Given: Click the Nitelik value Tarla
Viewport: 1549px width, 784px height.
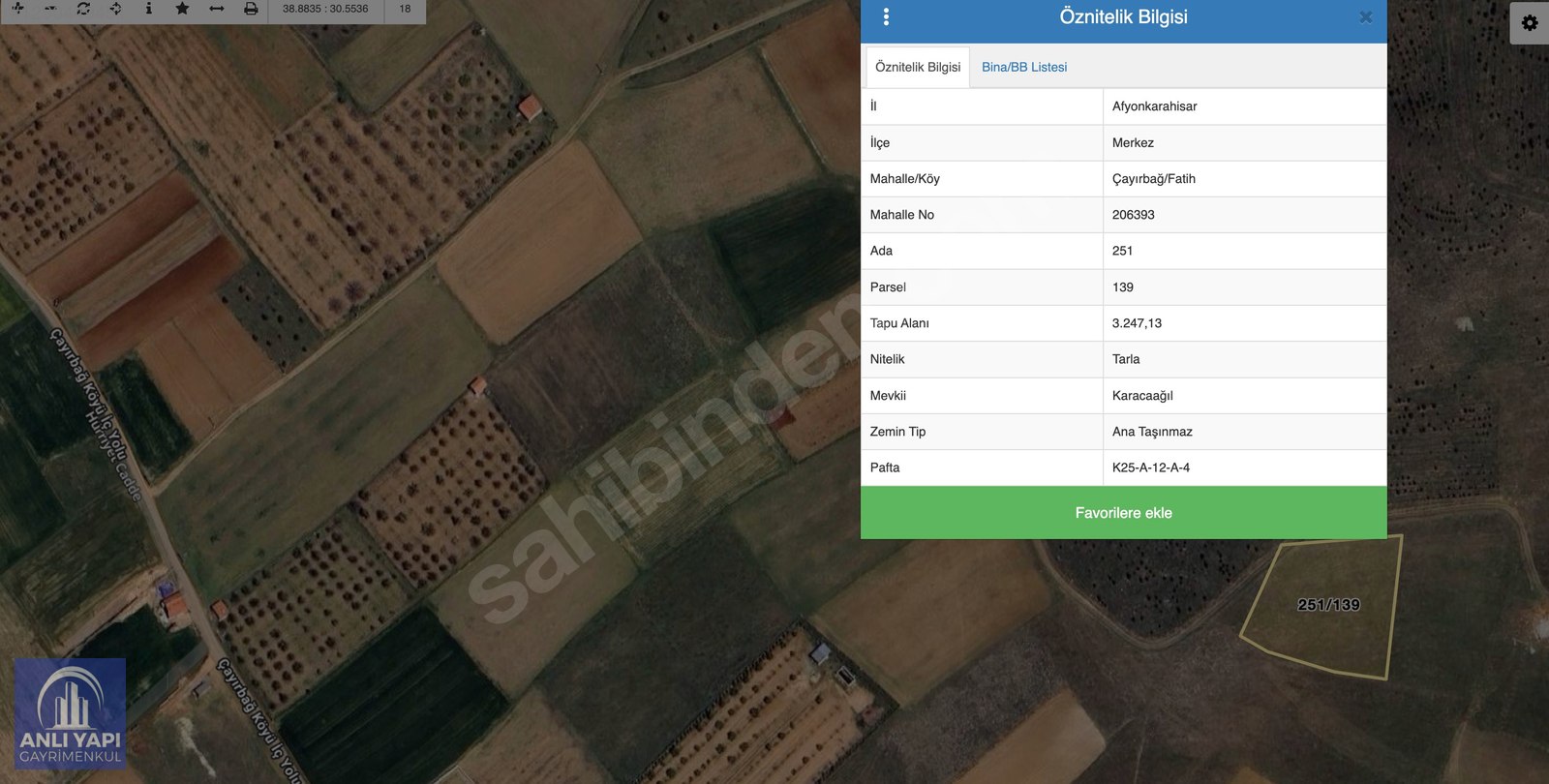Looking at the screenshot, I should pyautogui.click(x=1126, y=359).
